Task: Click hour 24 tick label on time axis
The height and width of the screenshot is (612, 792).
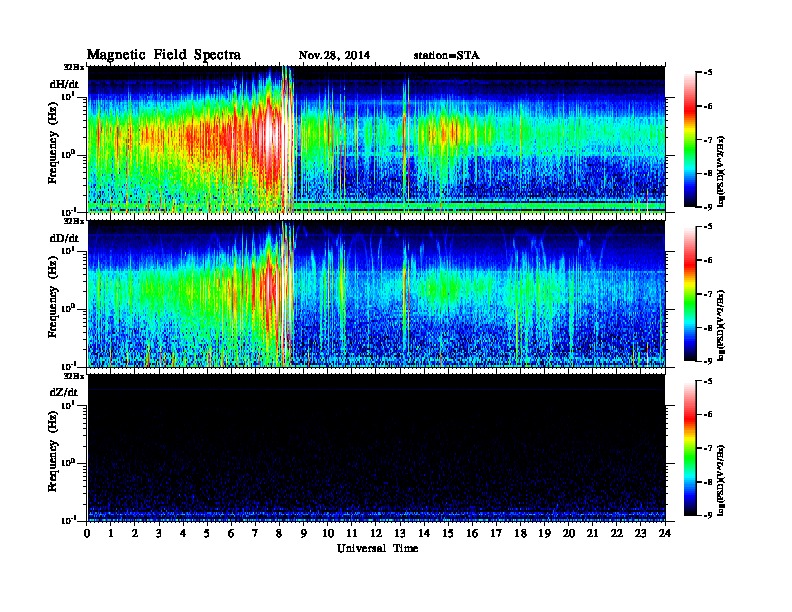Action: coord(665,534)
